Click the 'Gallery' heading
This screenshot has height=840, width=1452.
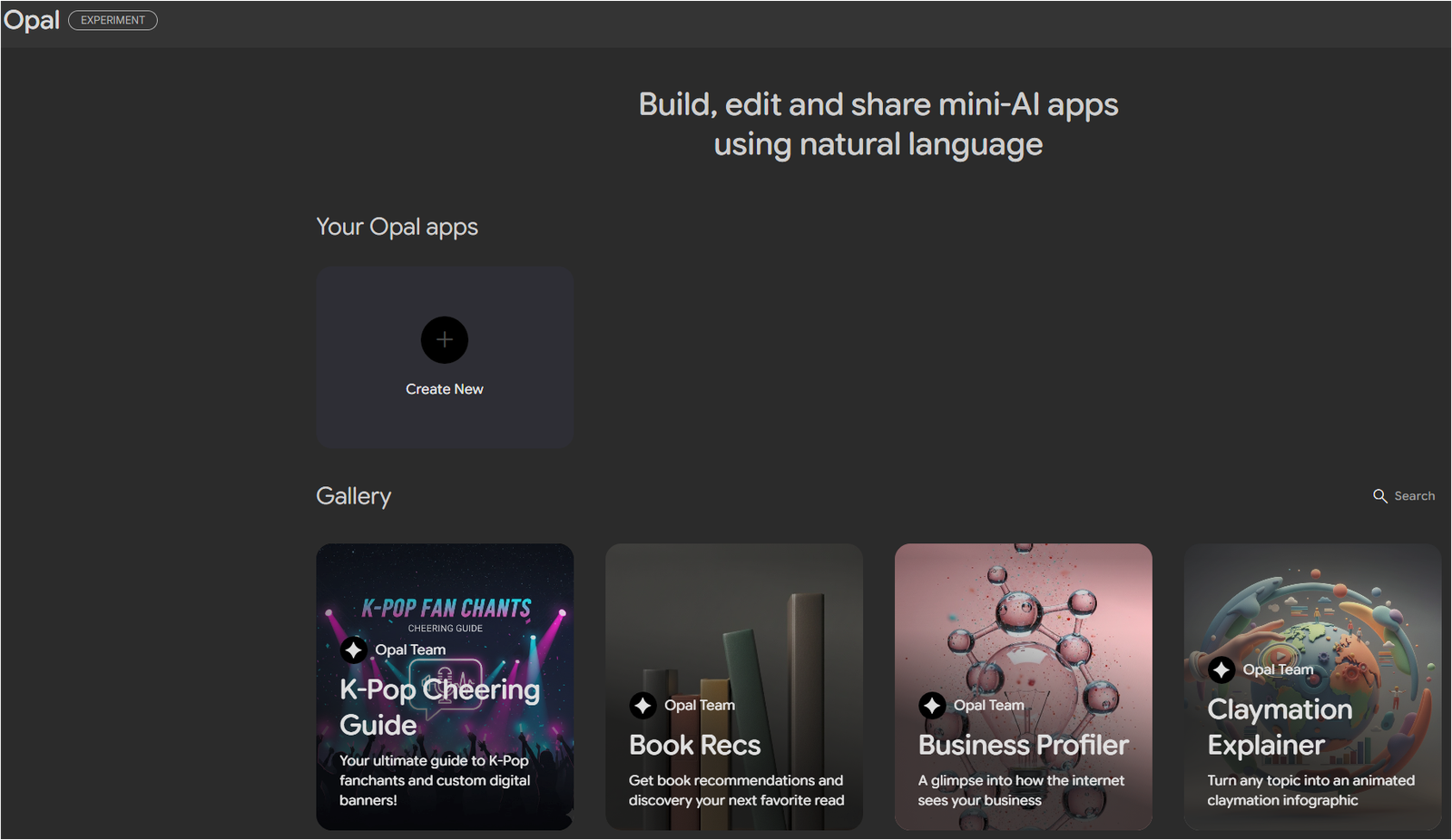click(354, 496)
